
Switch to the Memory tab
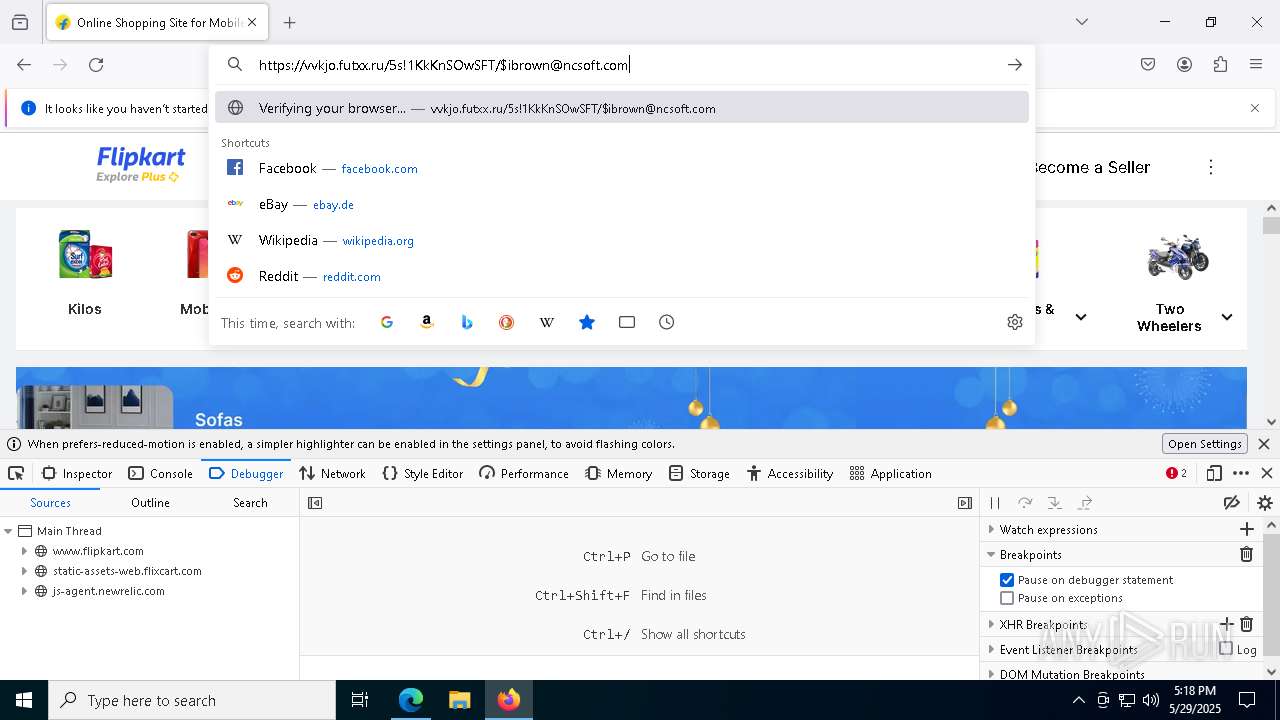619,474
